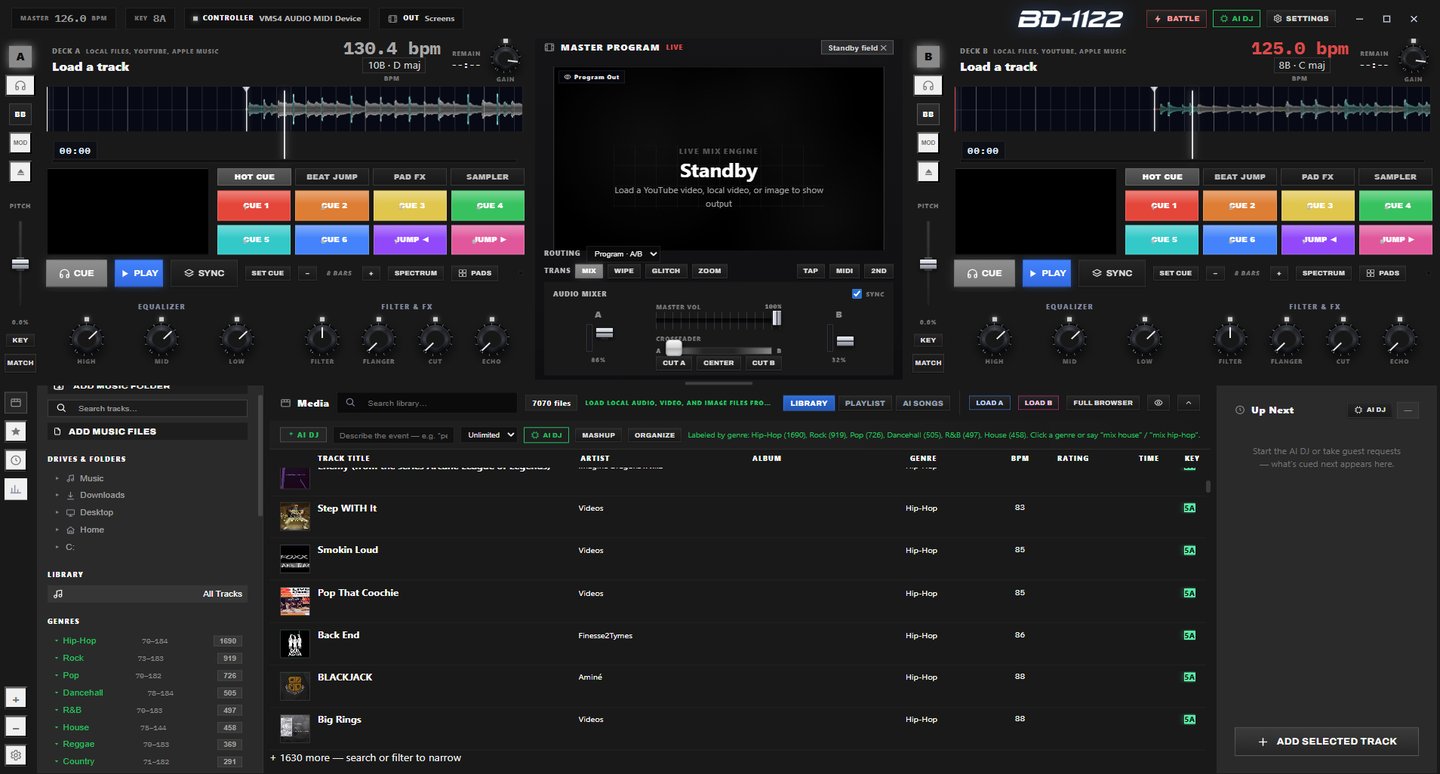The height and width of the screenshot is (774, 1440).
Task: Toggle headphone monitoring on Deck A
Action: [x=21, y=86]
